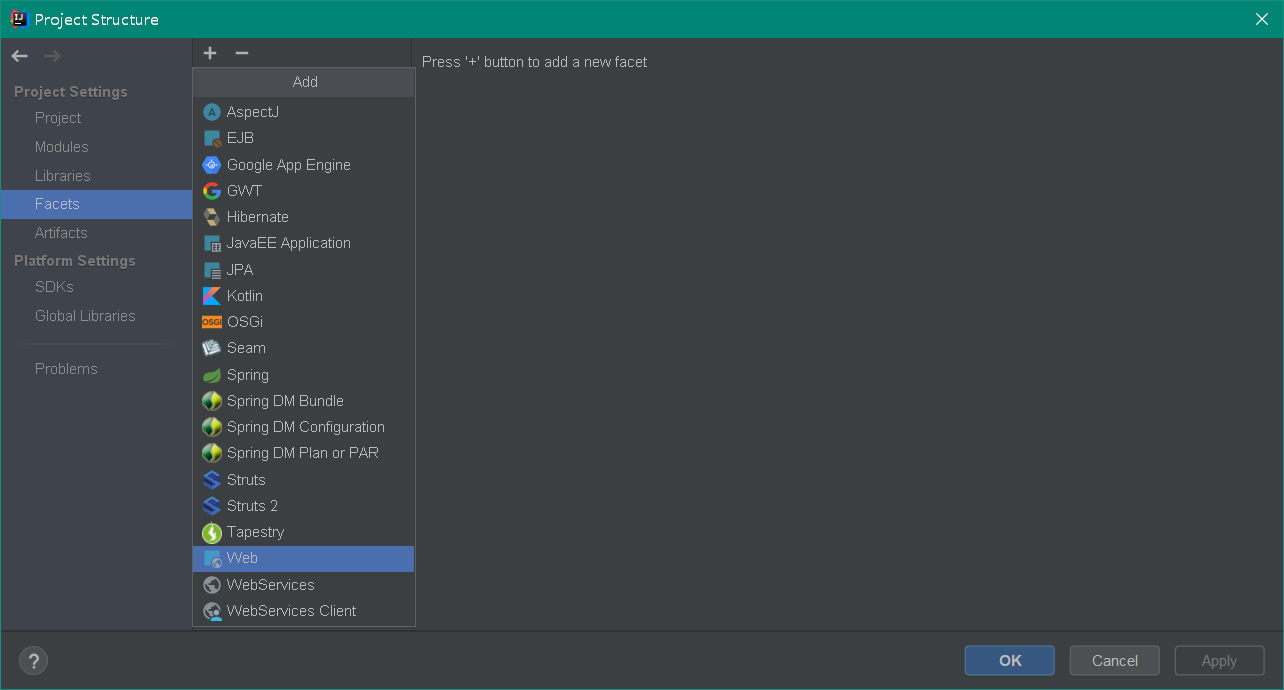Click the Spring leaf icon
Viewport: 1284px width, 690px height.
(x=211, y=375)
